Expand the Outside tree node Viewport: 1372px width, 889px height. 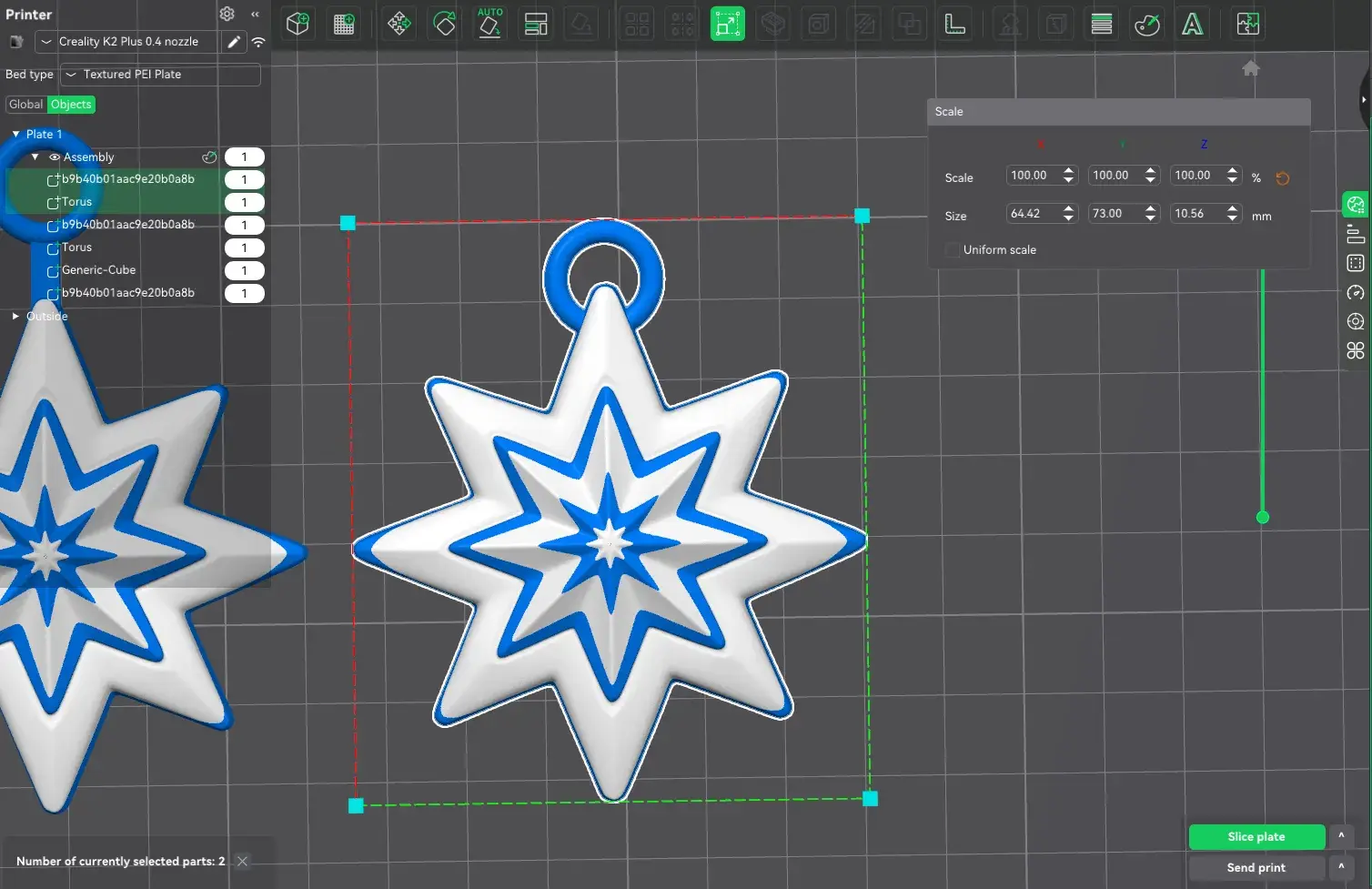click(15, 317)
